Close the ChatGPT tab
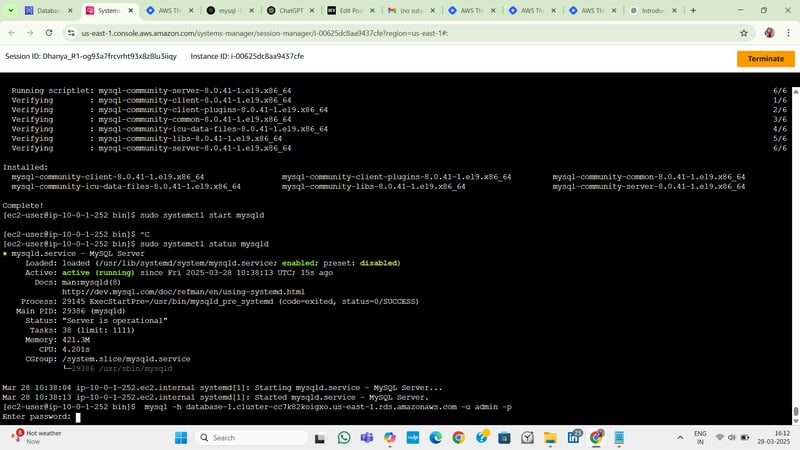The image size is (800, 450). pyautogui.click(x=312, y=10)
